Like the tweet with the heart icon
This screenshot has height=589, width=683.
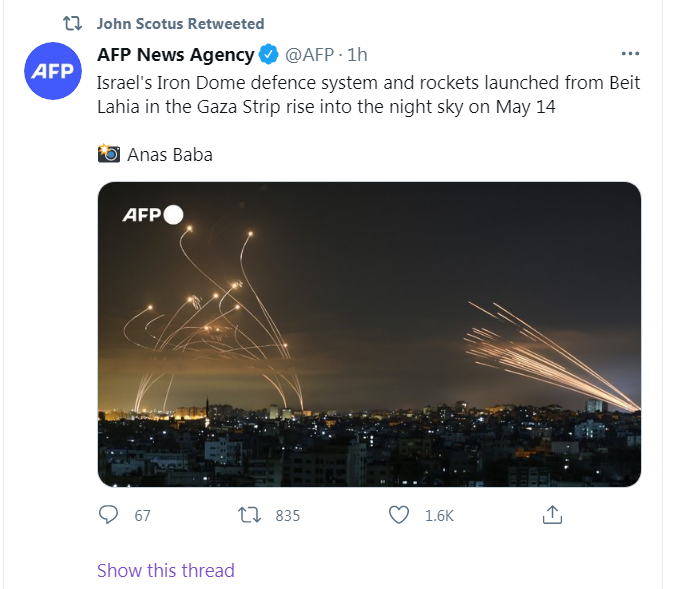click(x=399, y=515)
